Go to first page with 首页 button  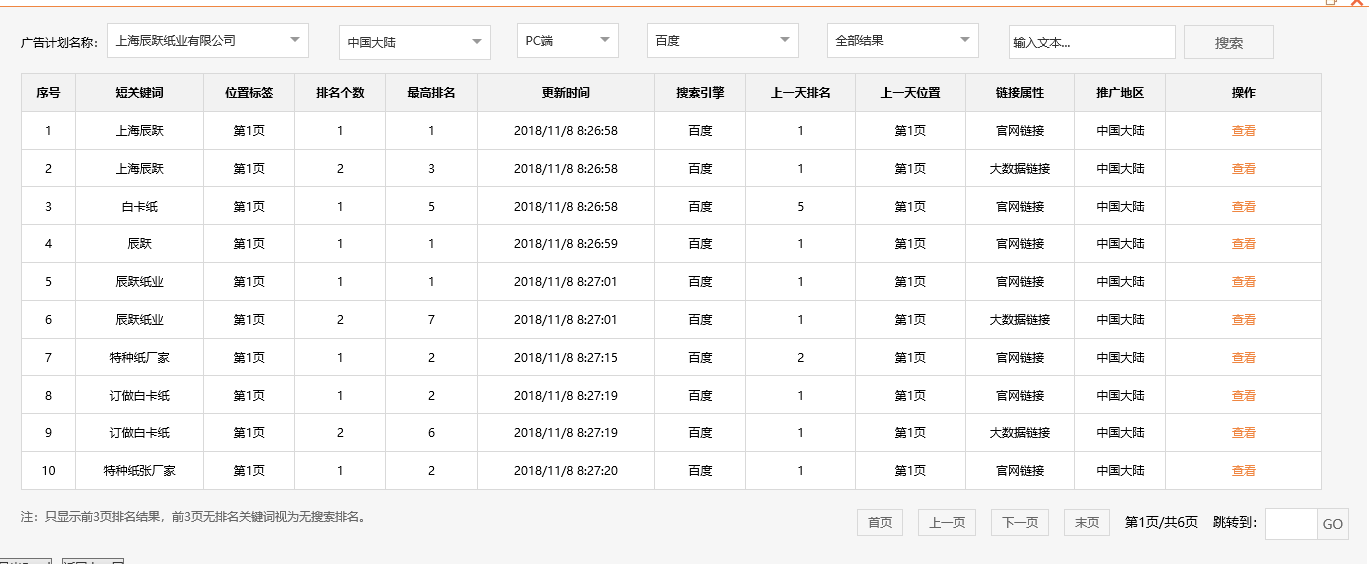(880, 522)
